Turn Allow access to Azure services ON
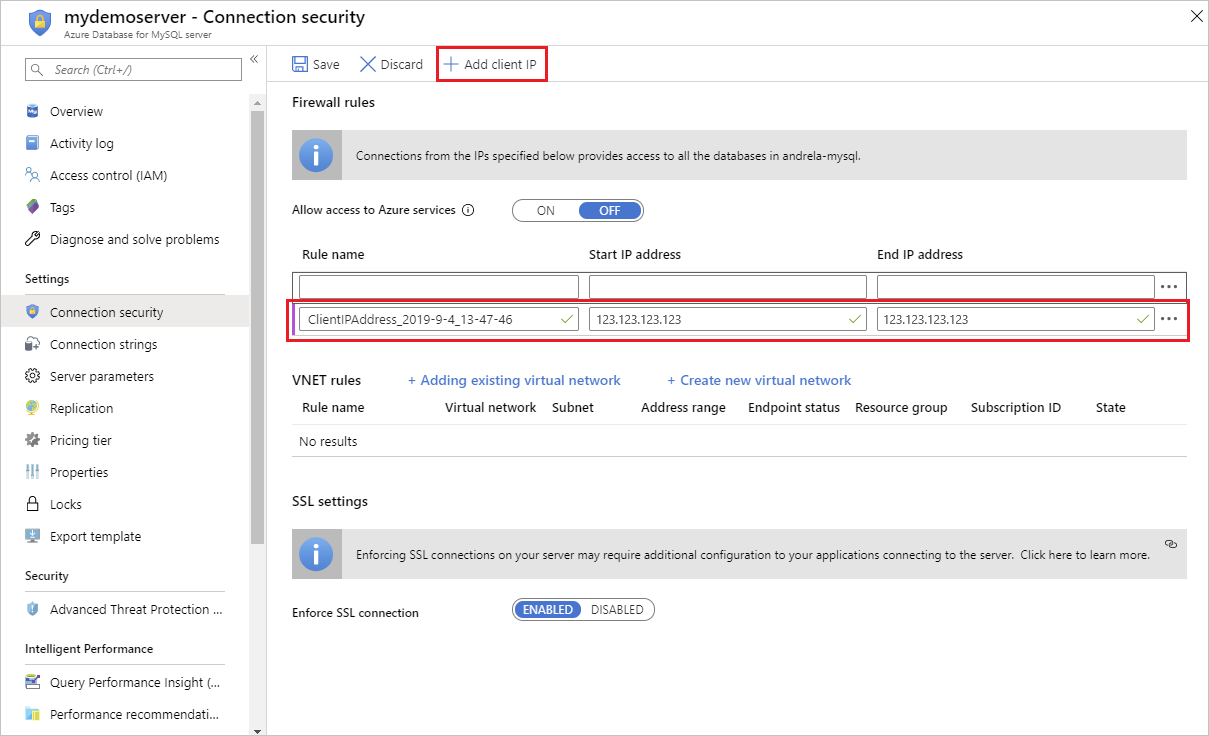 click(546, 210)
